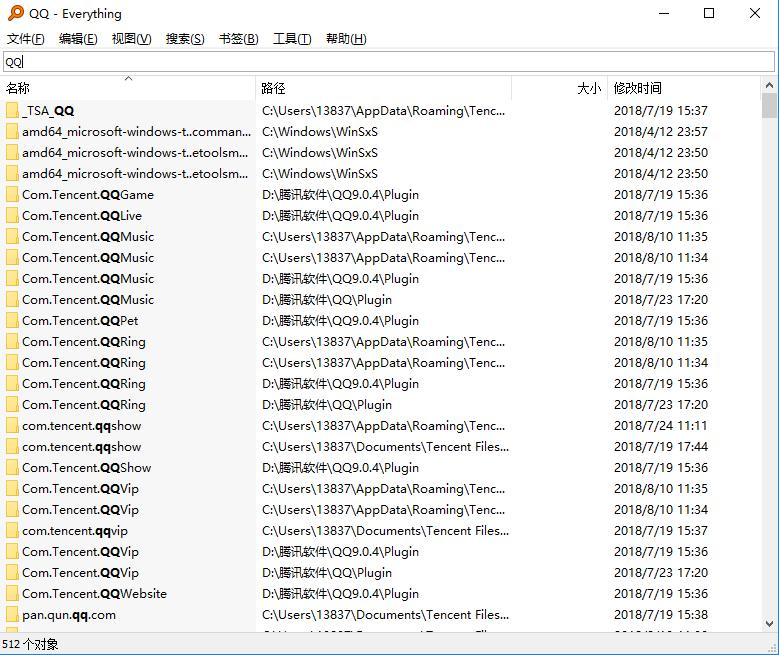Open the 工具(T) menu
Screen dimensions: 779x655
292,39
